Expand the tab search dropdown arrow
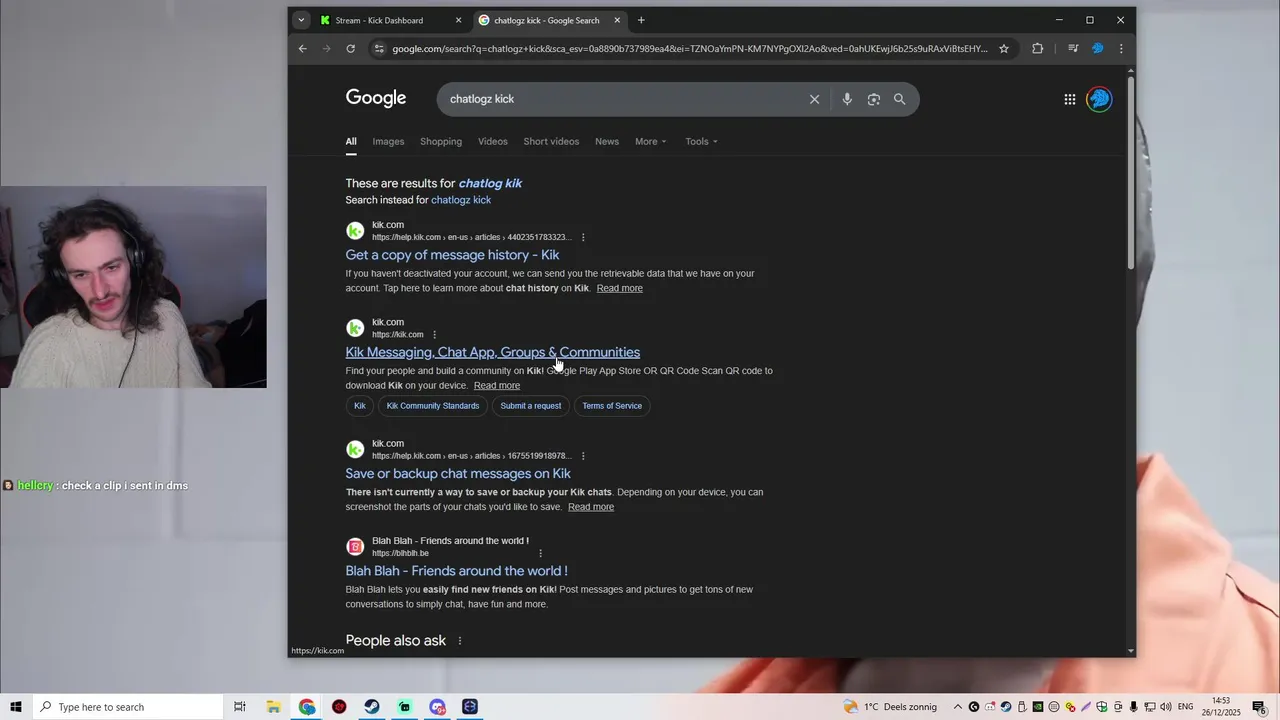 pyautogui.click(x=301, y=20)
